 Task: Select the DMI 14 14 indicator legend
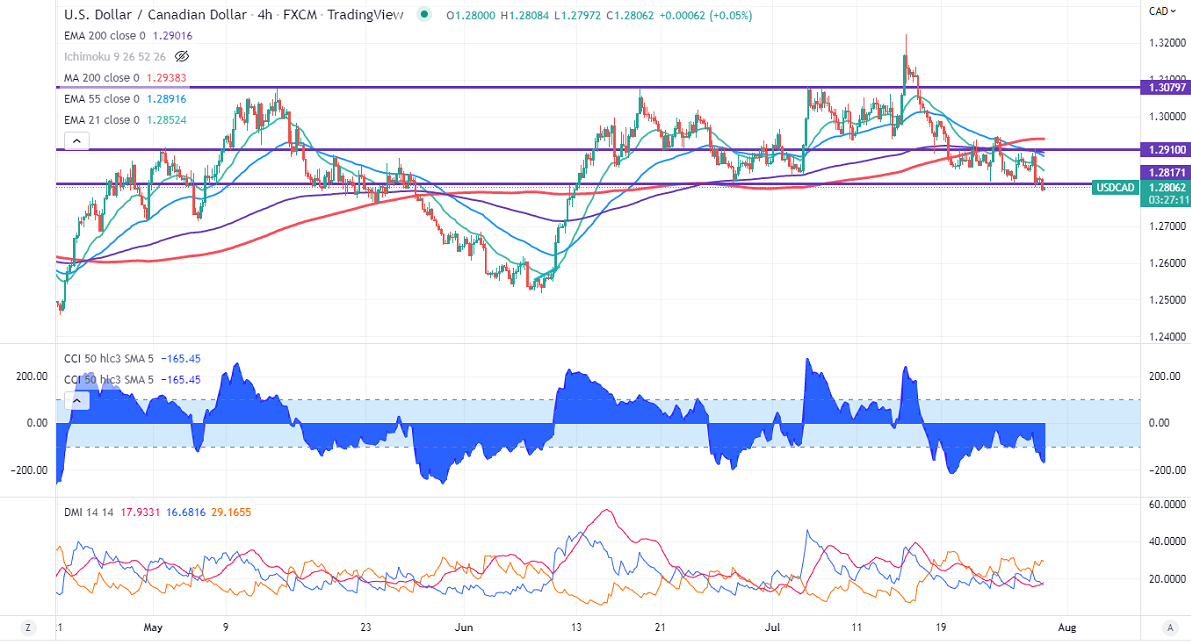pyautogui.click(x=88, y=512)
